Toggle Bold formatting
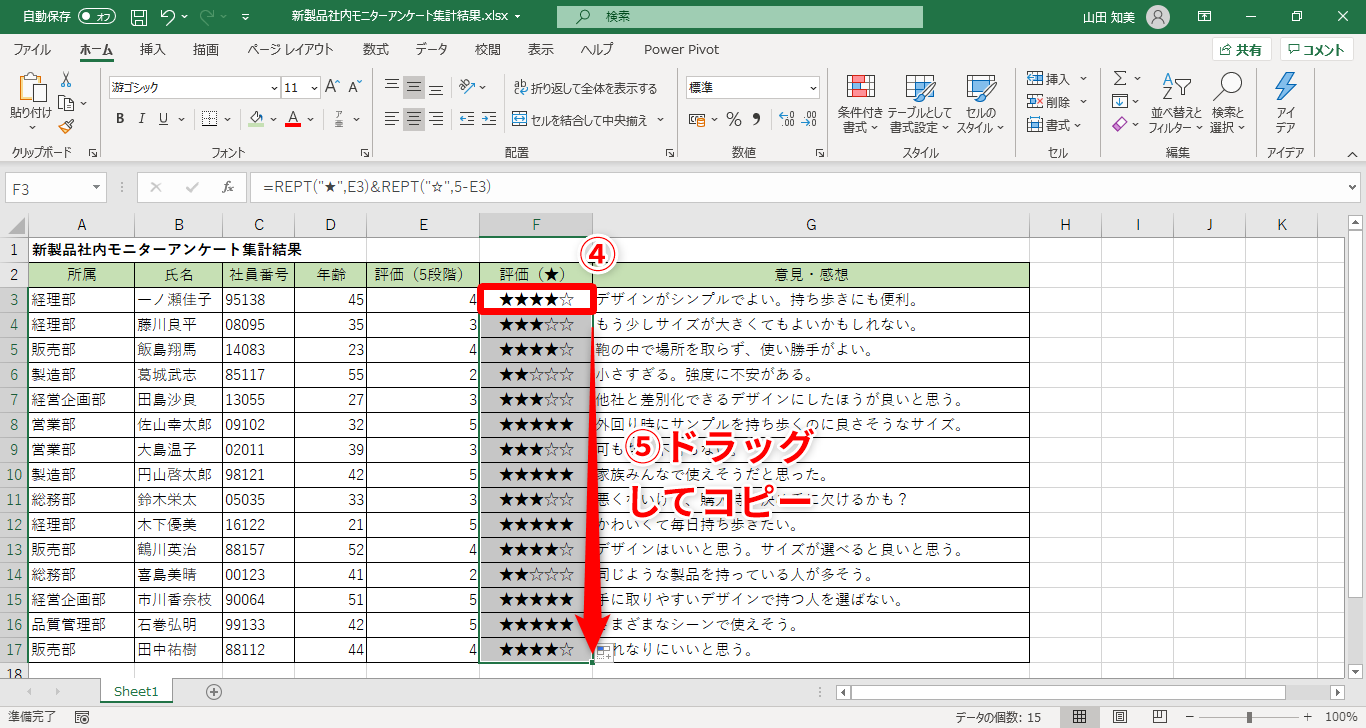 (x=120, y=119)
